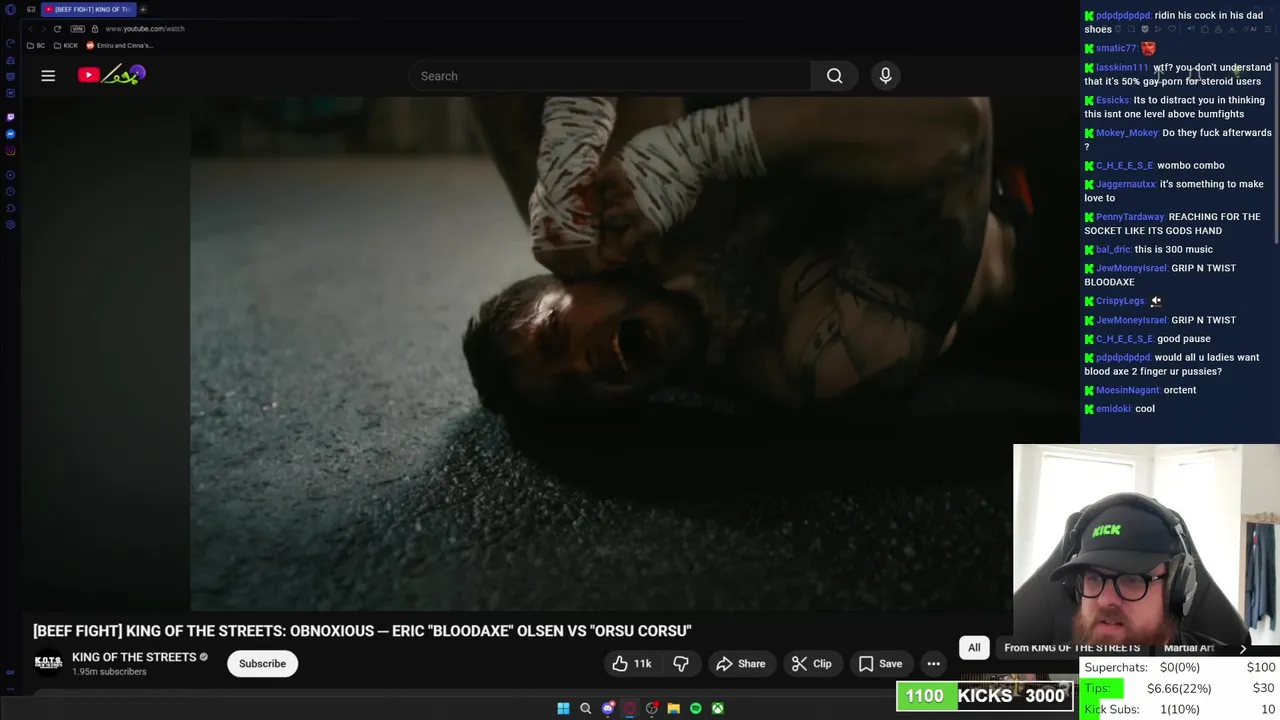Switch to the BEEF FIGHT browser tab
Screen dimensions: 1280x720
click(x=88, y=9)
